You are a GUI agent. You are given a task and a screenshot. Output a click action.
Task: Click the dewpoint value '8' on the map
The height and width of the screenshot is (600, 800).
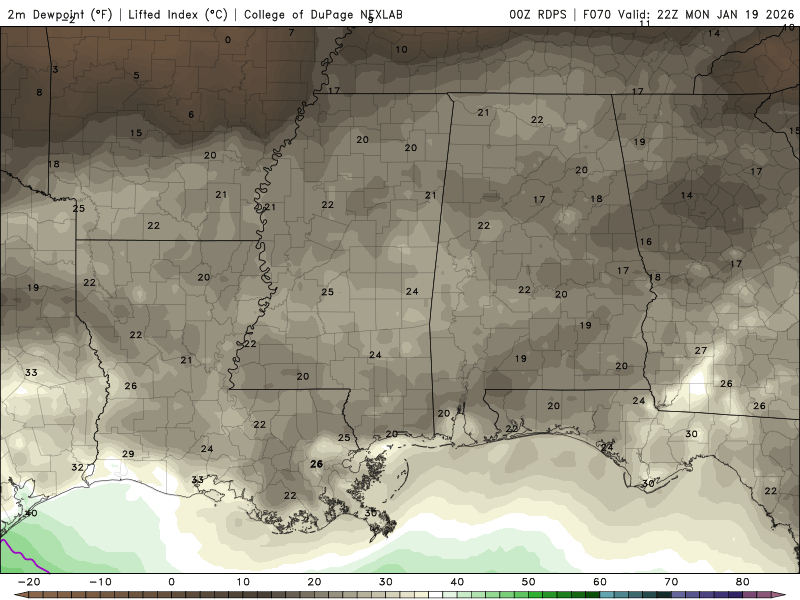pos(39,92)
